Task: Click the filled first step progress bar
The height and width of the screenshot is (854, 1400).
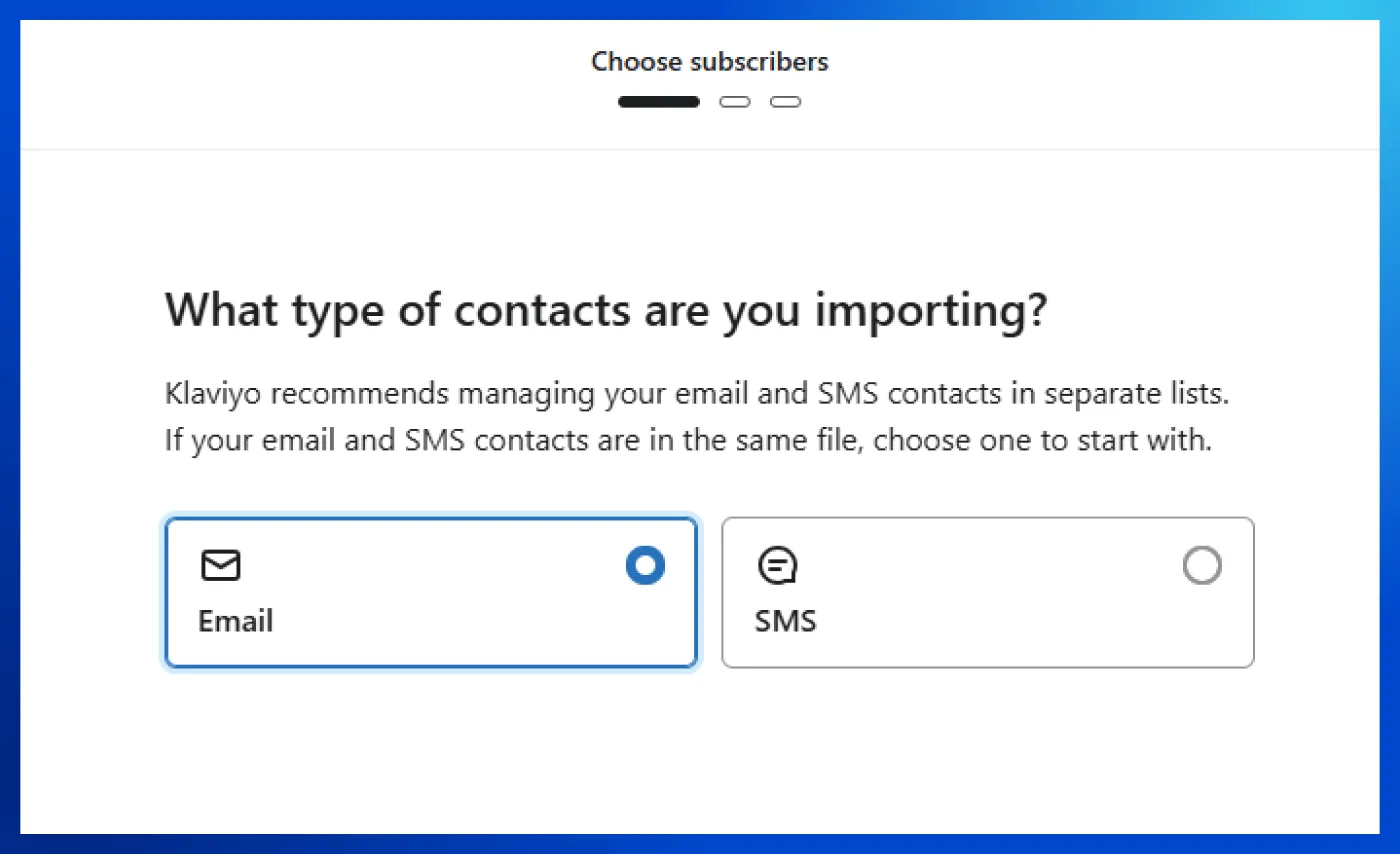Action: [658, 101]
